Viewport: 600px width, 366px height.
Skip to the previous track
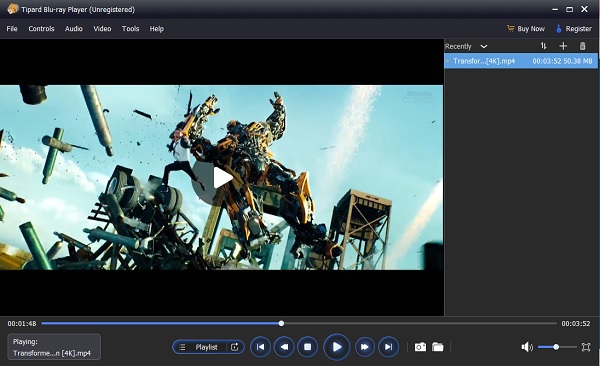pos(260,347)
